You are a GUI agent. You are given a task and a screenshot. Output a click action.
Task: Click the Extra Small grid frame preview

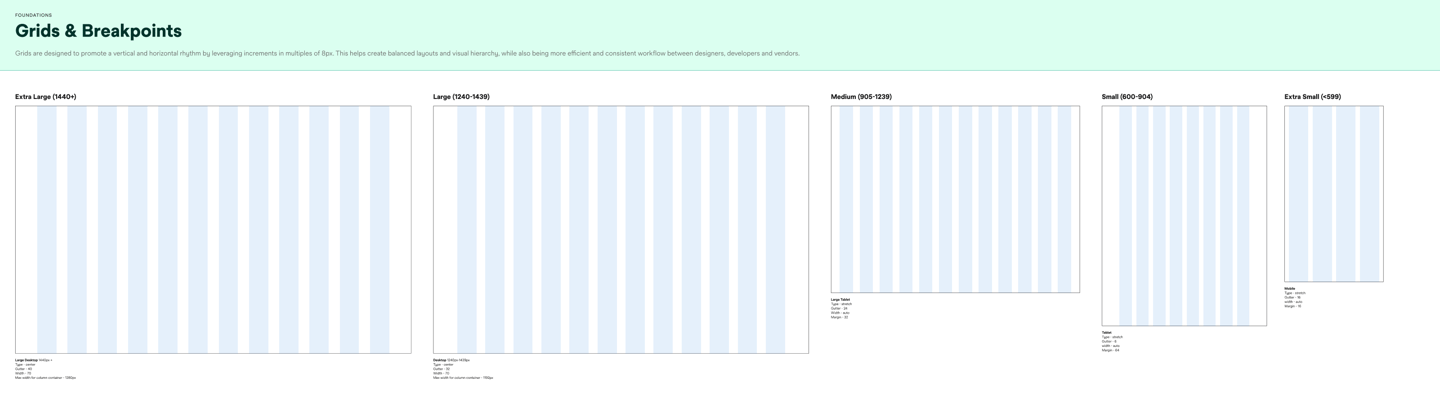point(1334,194)
